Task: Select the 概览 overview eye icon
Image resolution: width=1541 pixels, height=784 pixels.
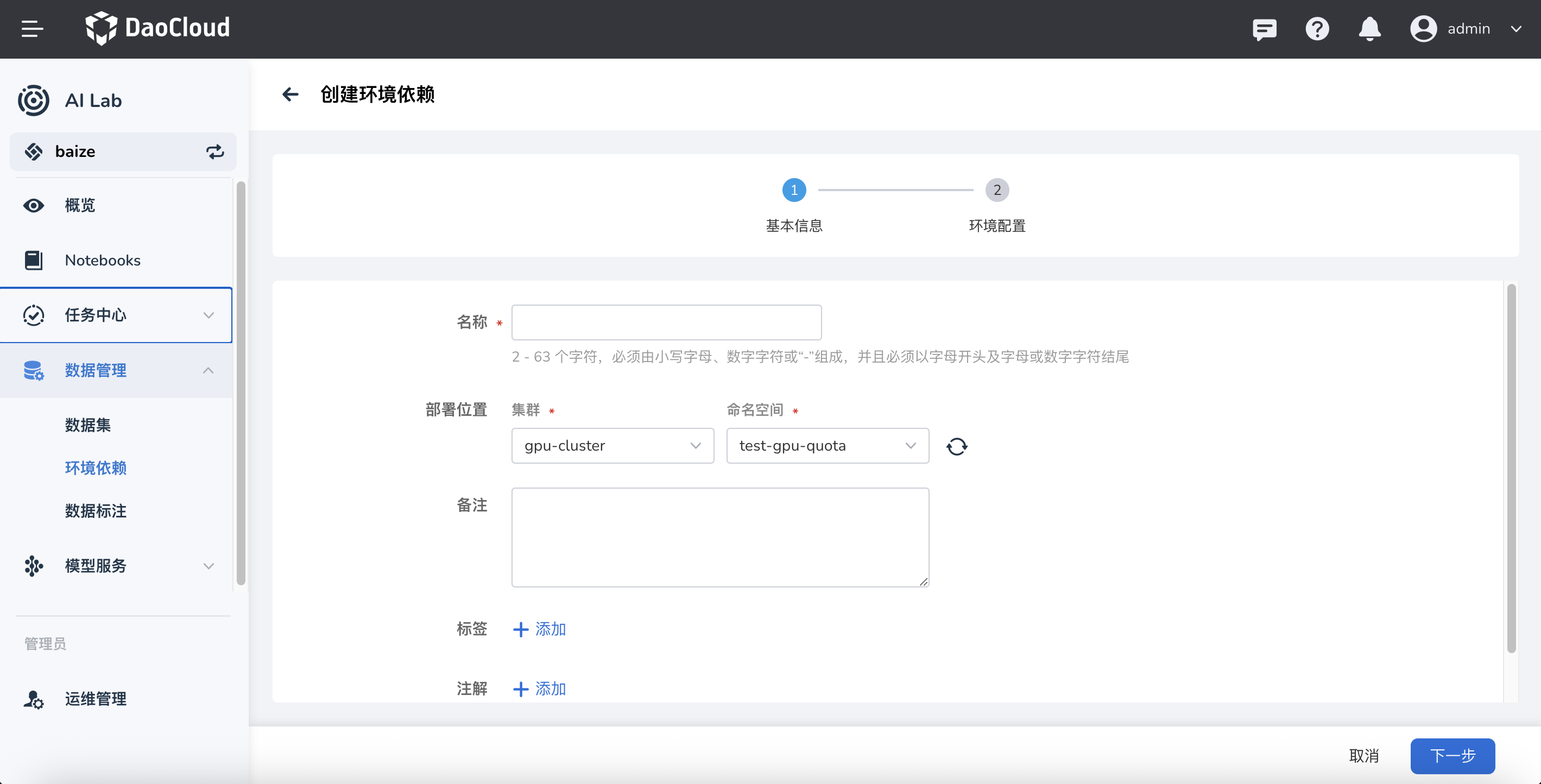Action: (x=34, y=205)
